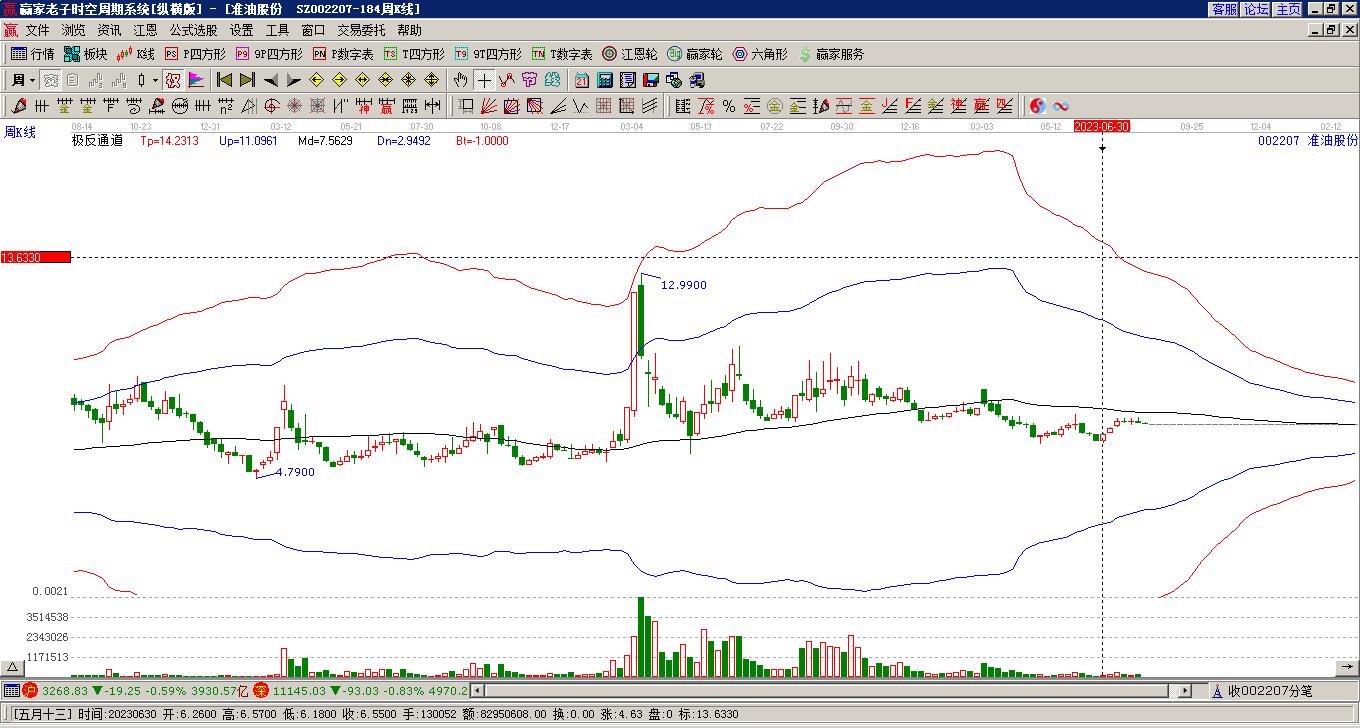Open the P数字表 tool

(343, 54)
